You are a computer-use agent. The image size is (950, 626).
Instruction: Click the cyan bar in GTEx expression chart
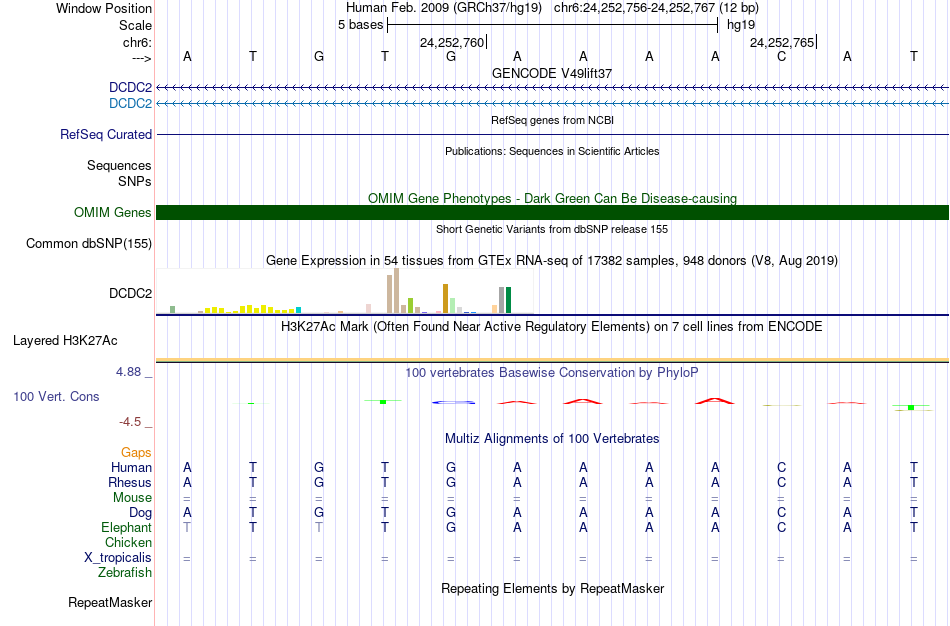click(298, 310)
